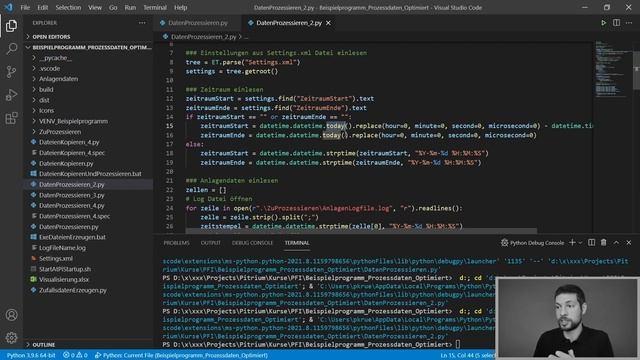Split the editor to the right
The image size is (640, 360).
tap(616, 23)
